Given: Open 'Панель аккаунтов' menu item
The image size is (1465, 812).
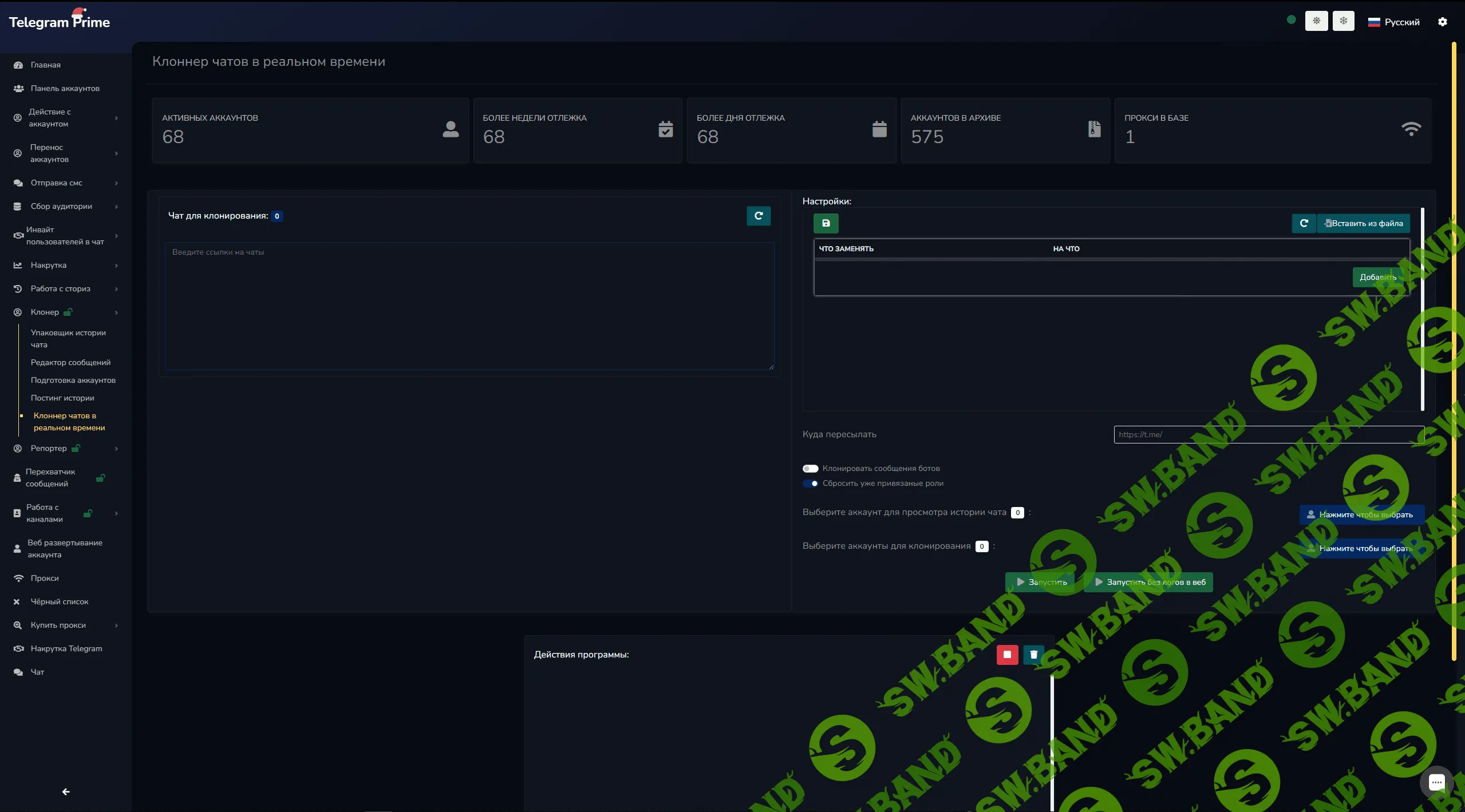Looking at the screenshot, I should 65,88.
